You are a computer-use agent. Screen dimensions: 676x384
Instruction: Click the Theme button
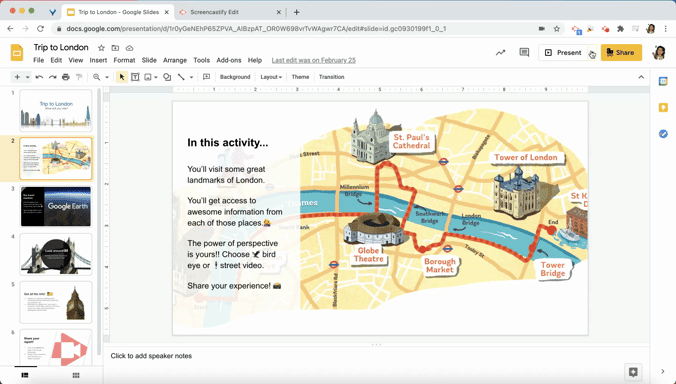pos(300,77)
